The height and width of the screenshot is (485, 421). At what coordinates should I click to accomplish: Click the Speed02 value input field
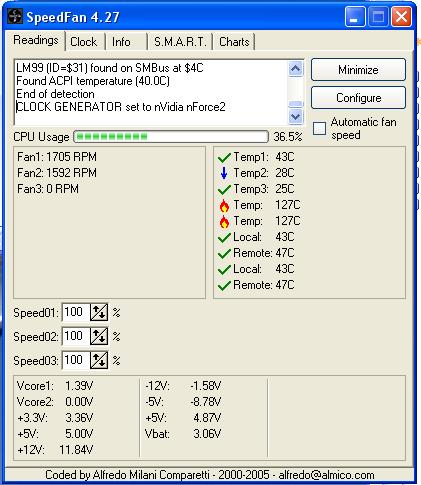76,336
